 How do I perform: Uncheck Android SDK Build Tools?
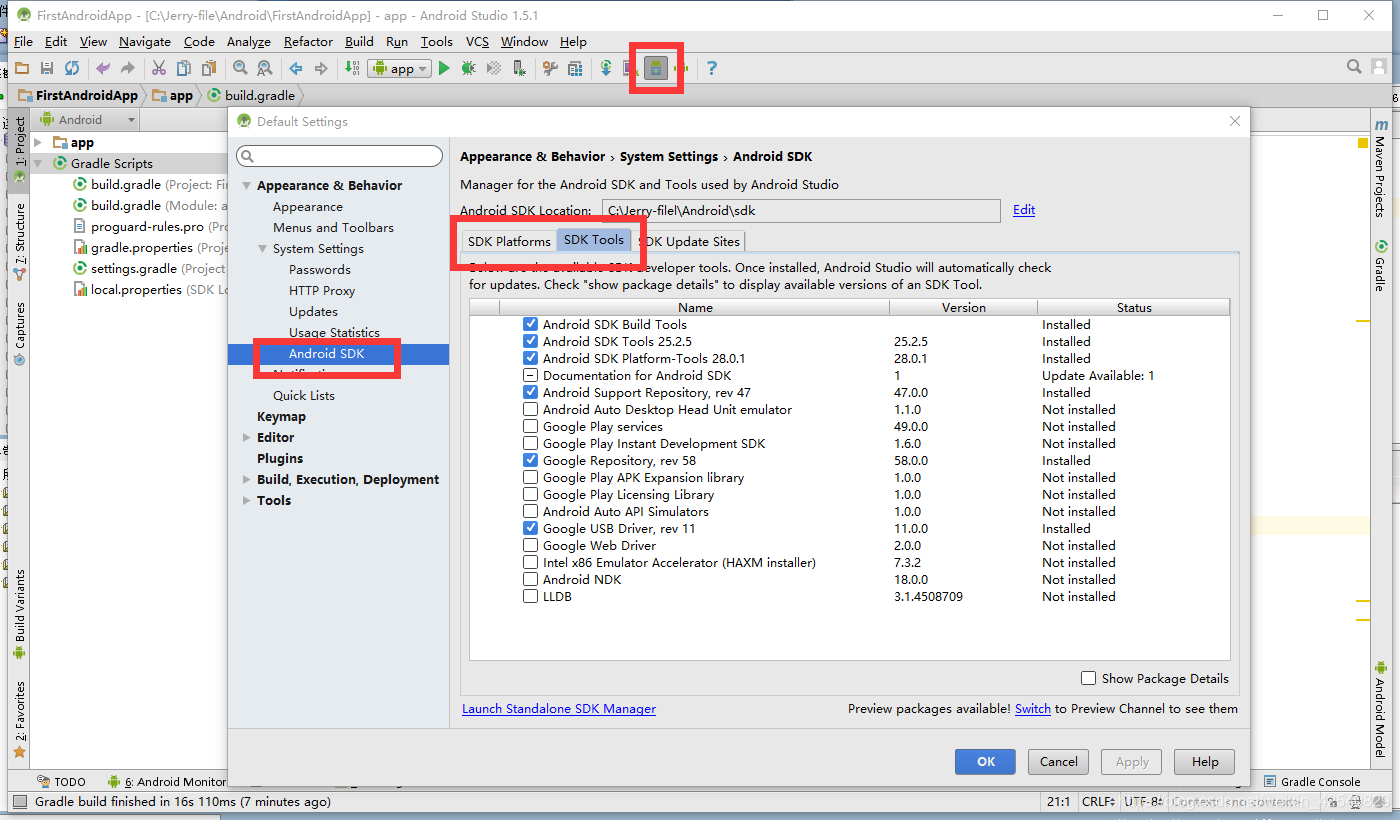pos(530,324)
